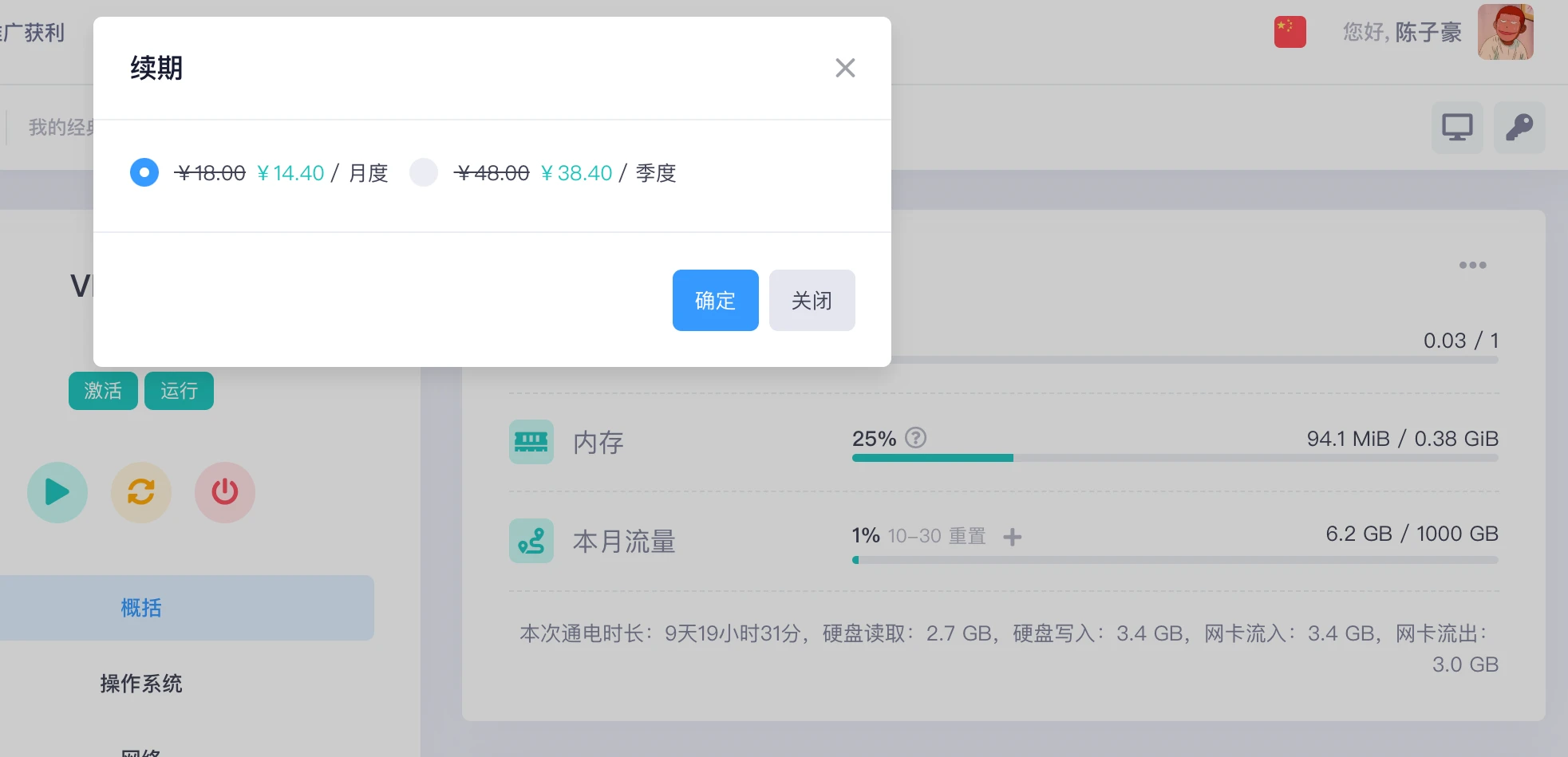Click the memory help question mark icon
The image size is (1568, 757).
tap(916, 438)
